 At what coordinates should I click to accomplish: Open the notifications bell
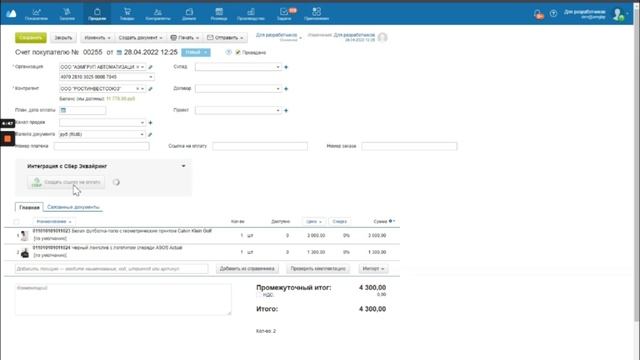point(538,14)
